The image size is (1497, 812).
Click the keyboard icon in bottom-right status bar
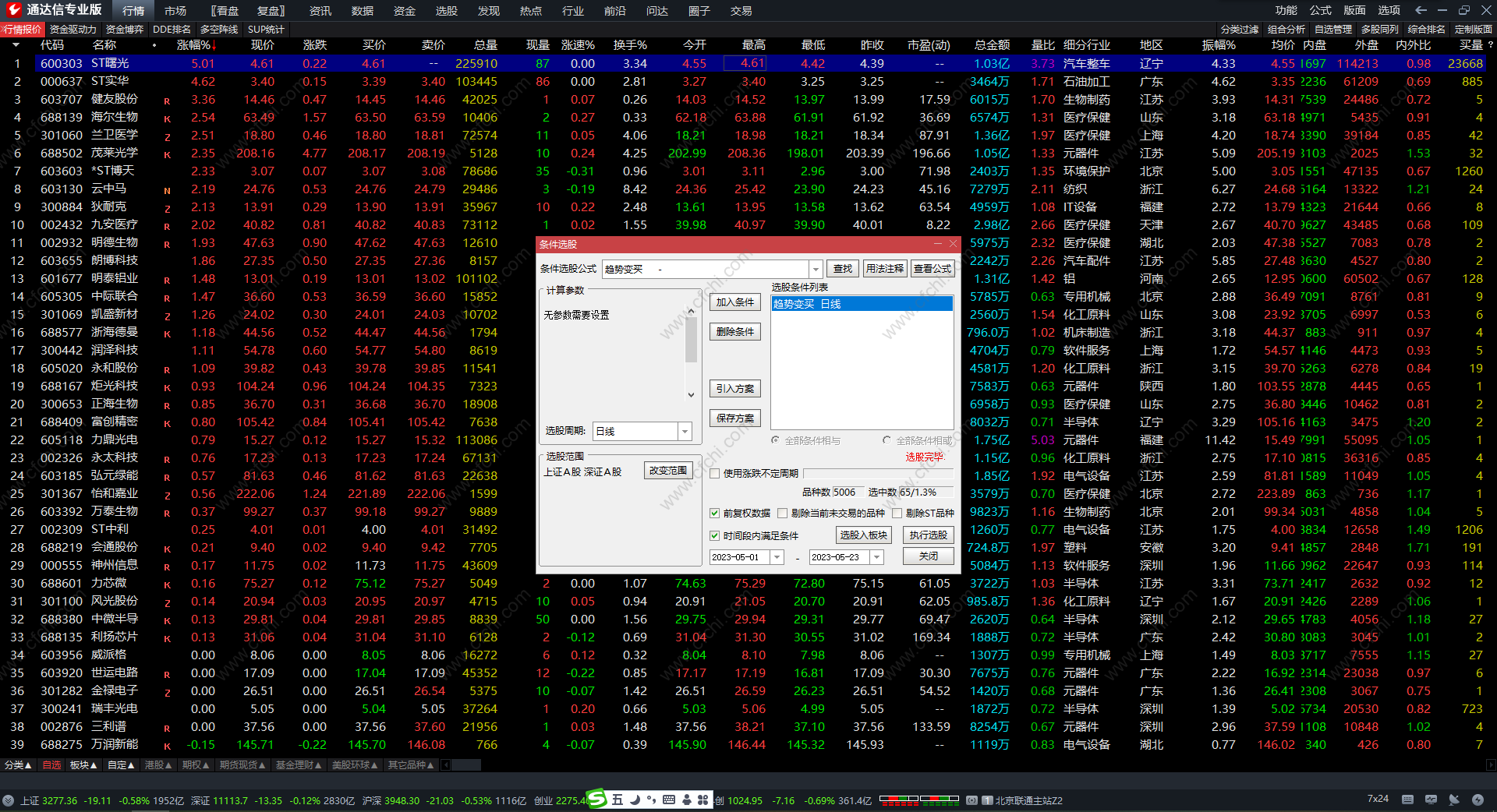pyautogui.click(x=1407, y=800)
